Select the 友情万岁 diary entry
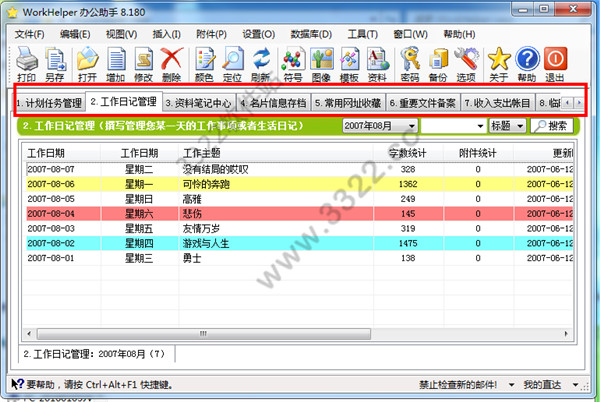 (x=300, y=229)
